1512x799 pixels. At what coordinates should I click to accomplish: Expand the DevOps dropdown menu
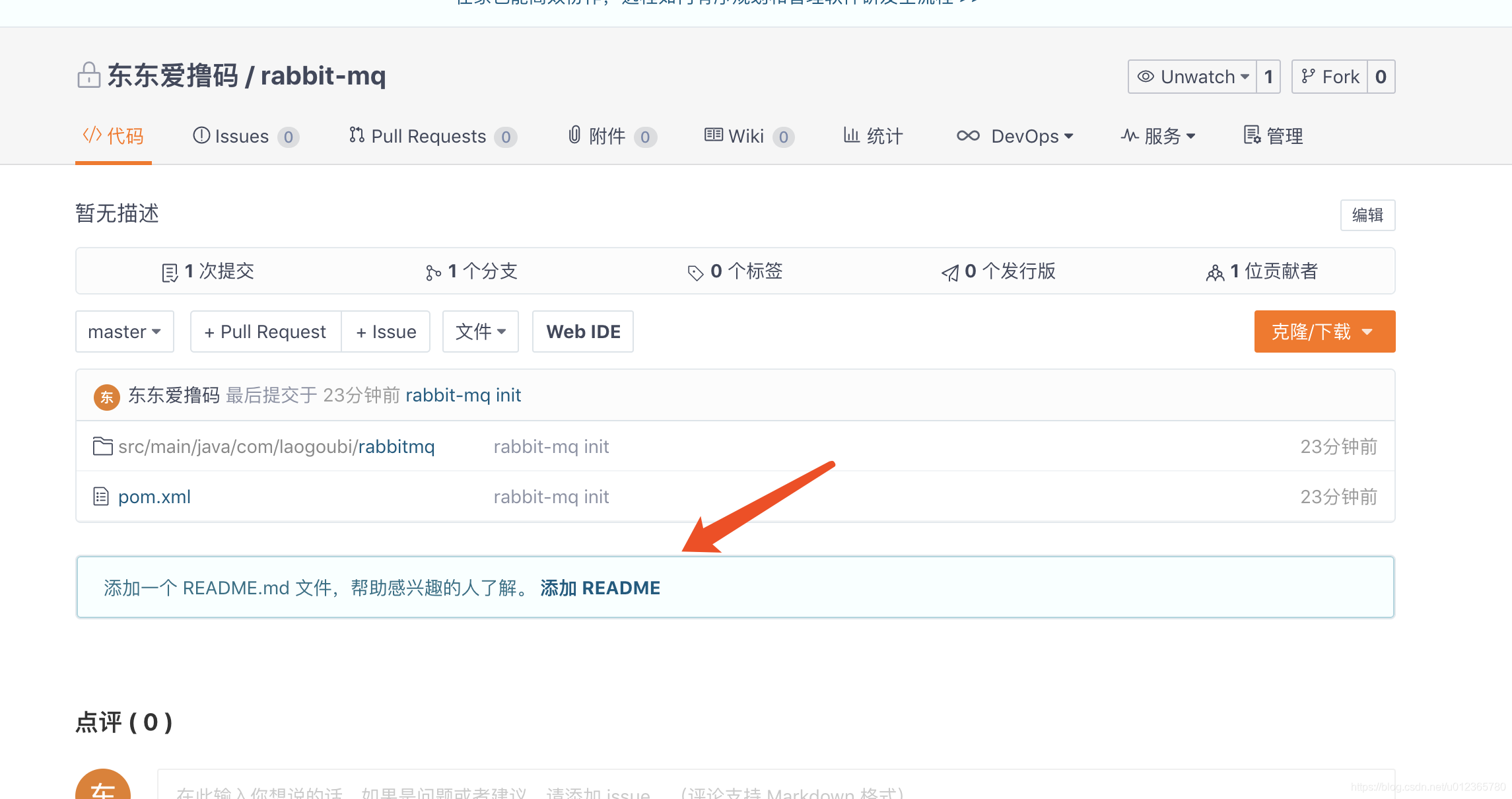click(1015, 136)
